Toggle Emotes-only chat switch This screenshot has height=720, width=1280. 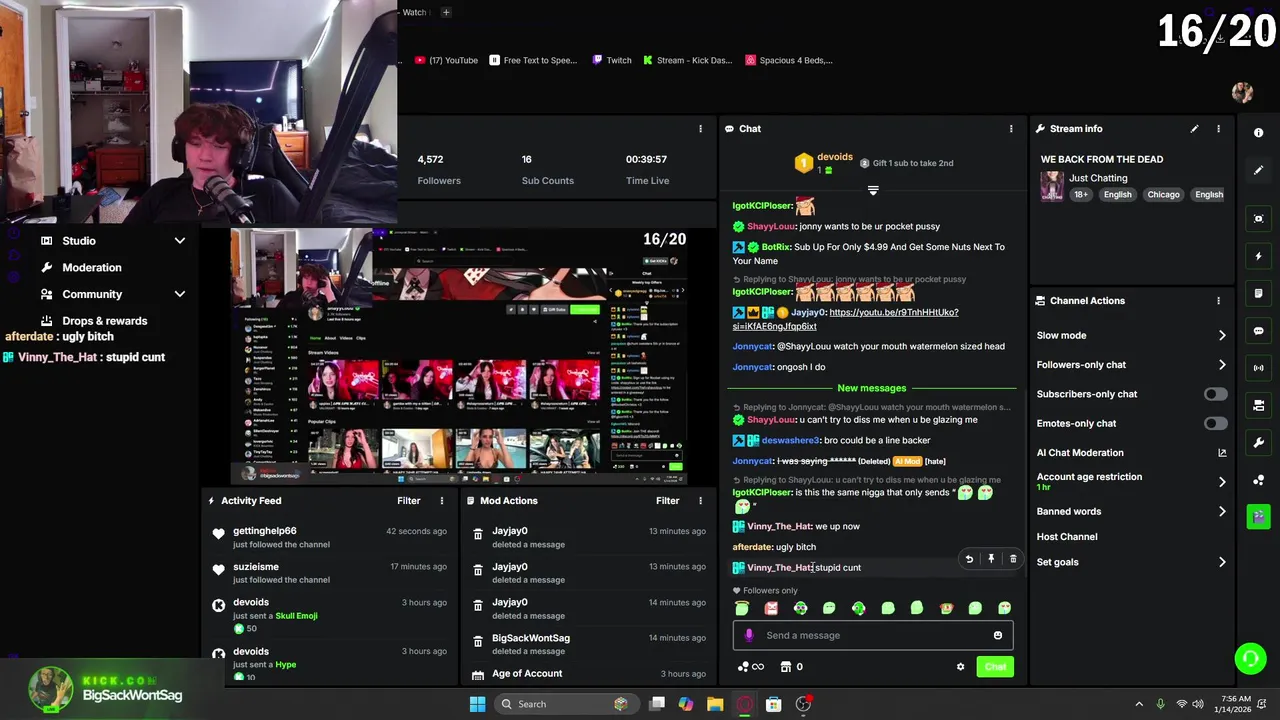[1215, 424]
